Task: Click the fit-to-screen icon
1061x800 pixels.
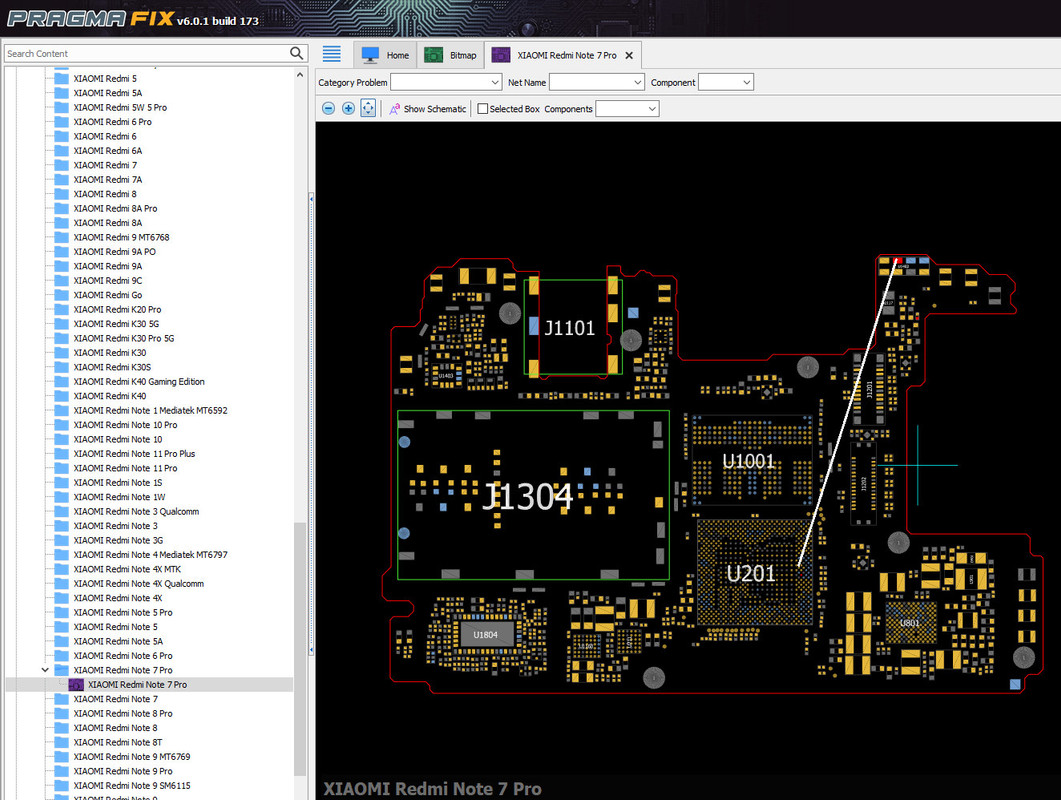Action: (x=368, y=108)
